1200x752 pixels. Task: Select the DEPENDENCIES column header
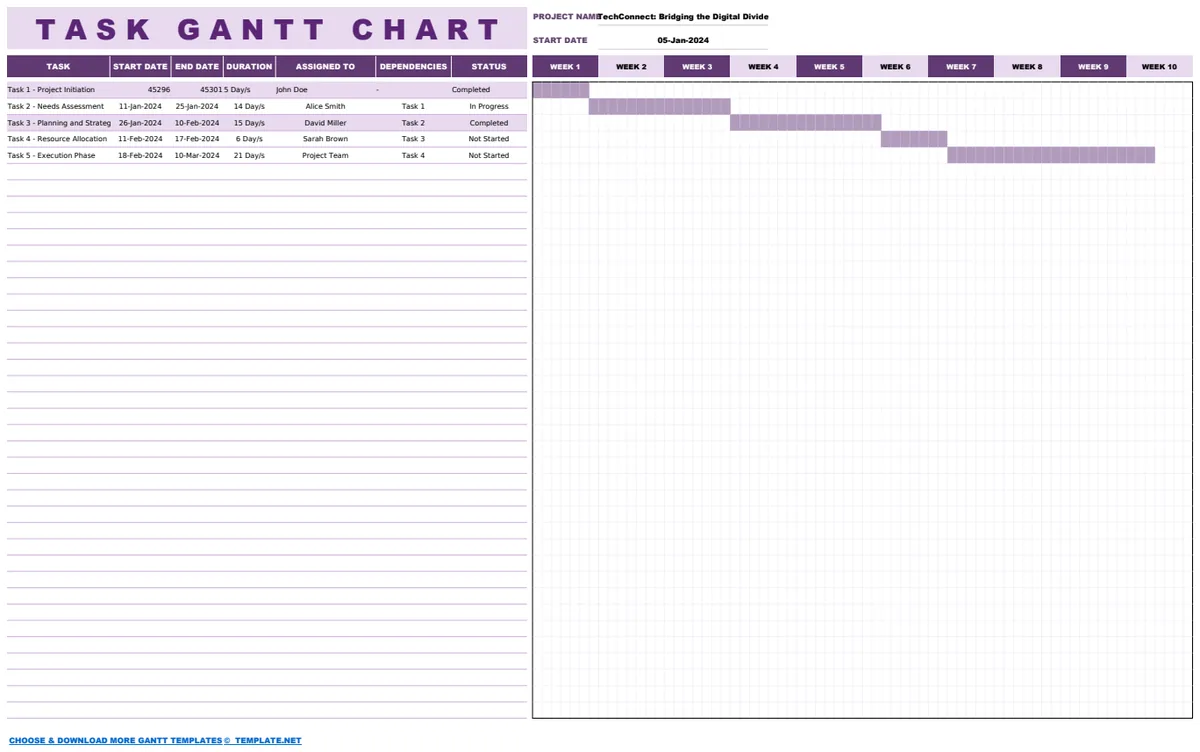coord(413,67)
